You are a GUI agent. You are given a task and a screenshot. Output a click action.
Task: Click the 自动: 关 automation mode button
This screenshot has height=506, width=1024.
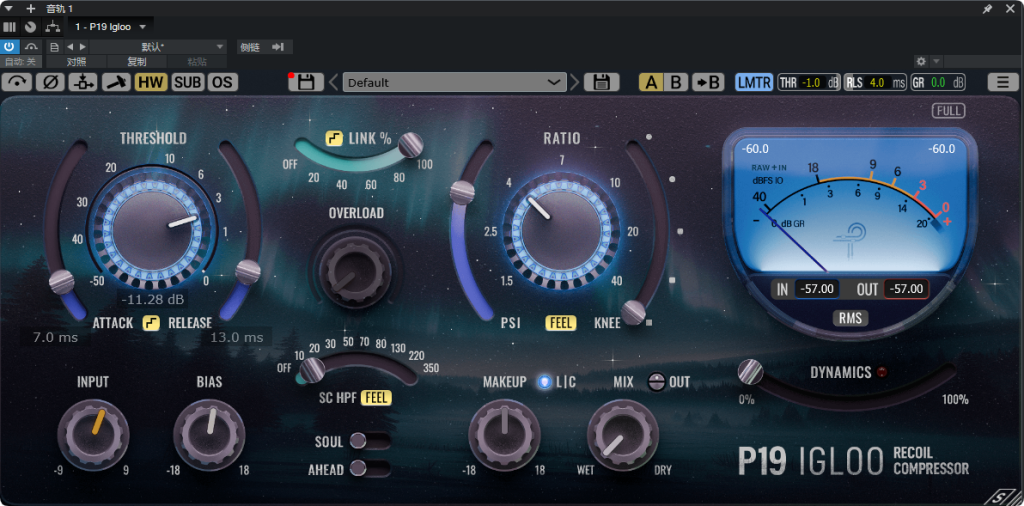pos(22,61)
